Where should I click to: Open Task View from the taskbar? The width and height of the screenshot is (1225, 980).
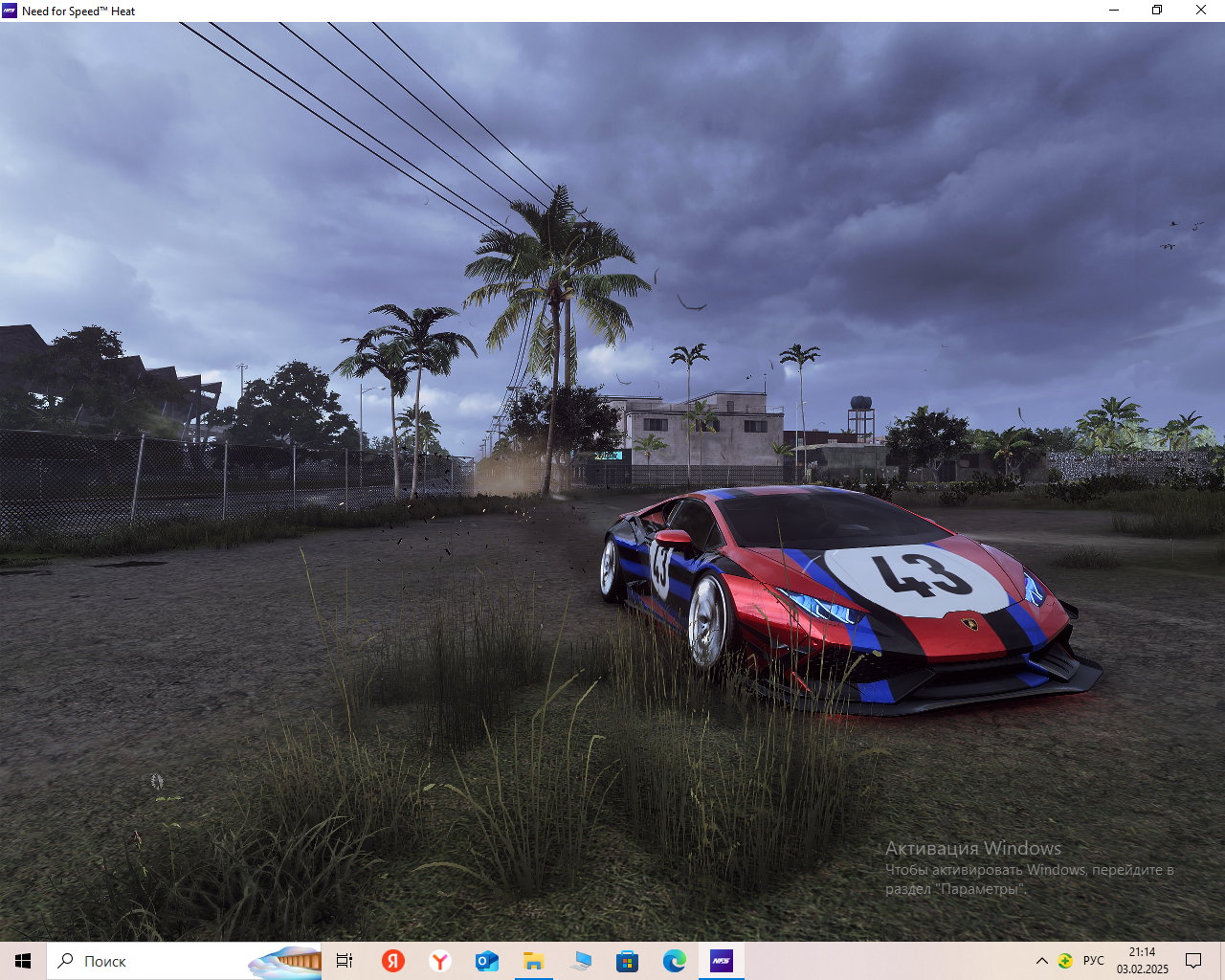click(345, 961)
